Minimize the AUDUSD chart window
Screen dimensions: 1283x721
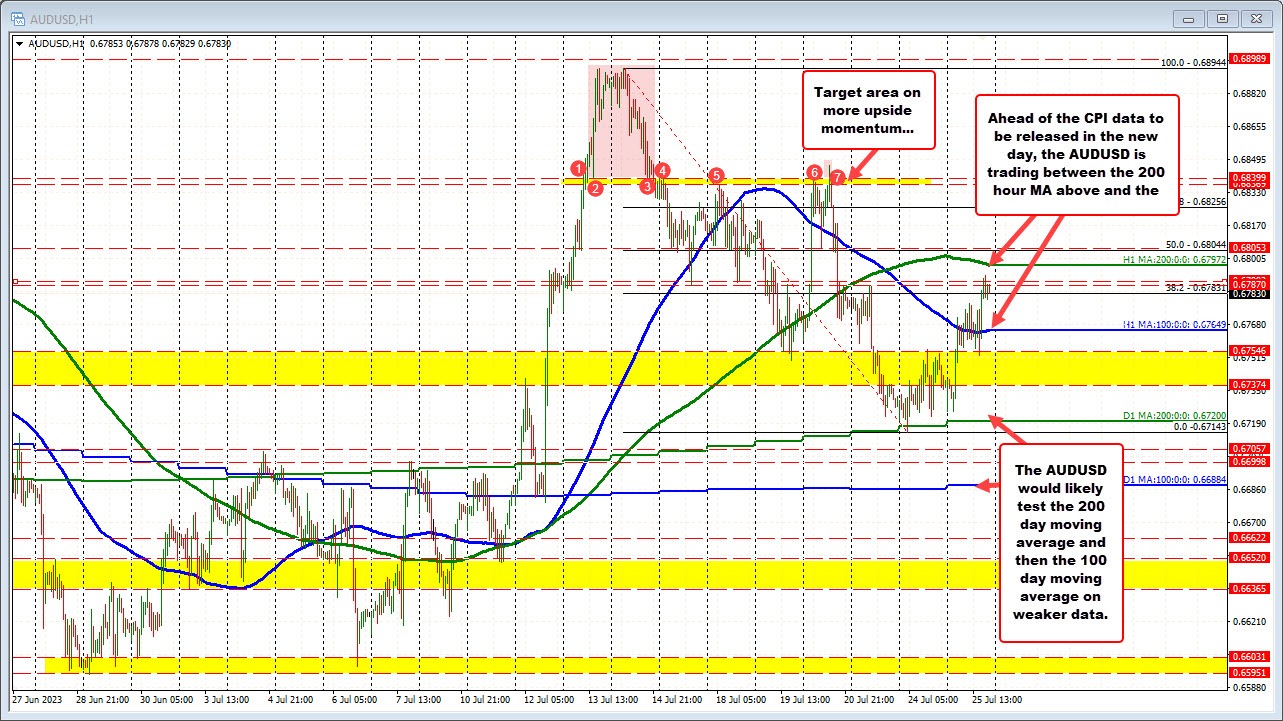click(x=1188, y=18)
